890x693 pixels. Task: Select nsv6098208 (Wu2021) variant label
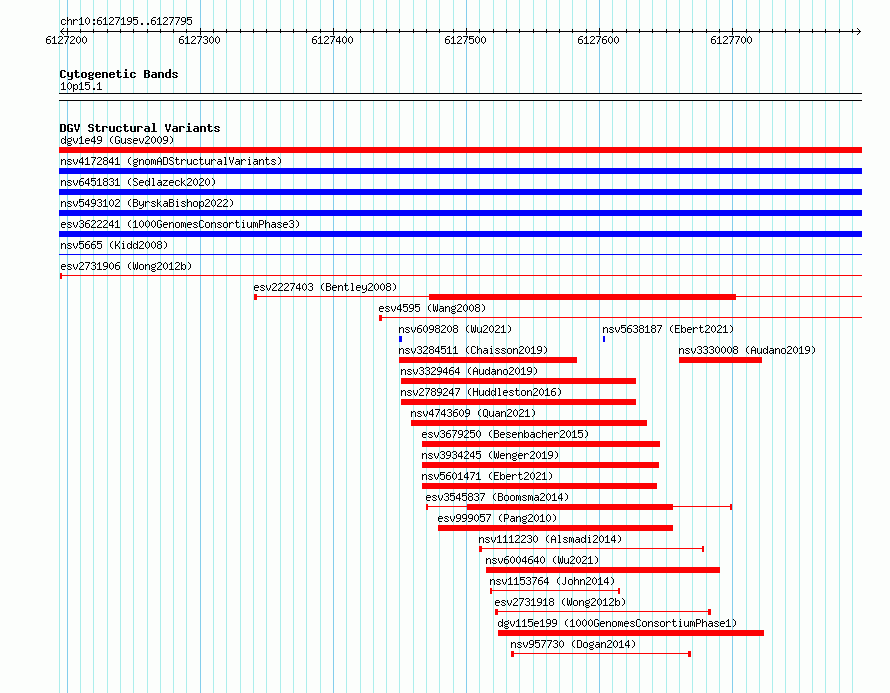pos(455,329)
